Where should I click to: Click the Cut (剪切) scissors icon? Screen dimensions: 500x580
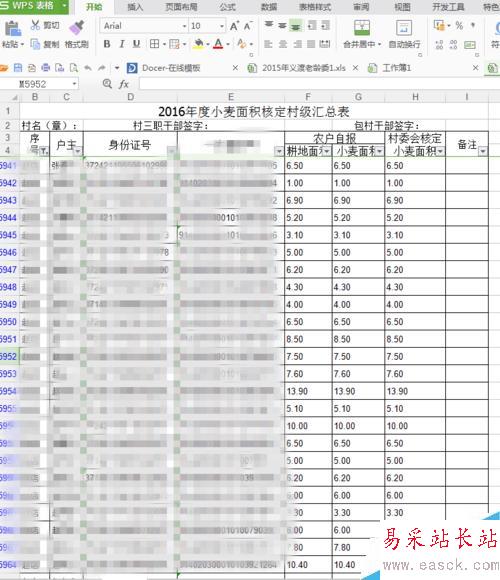[x=35, y=25]
